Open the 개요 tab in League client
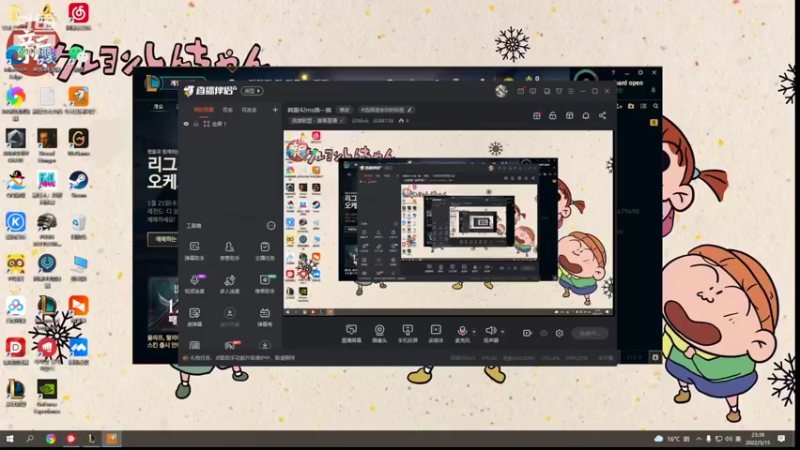This screenshot has height=450, width=800. click(159, 107)
